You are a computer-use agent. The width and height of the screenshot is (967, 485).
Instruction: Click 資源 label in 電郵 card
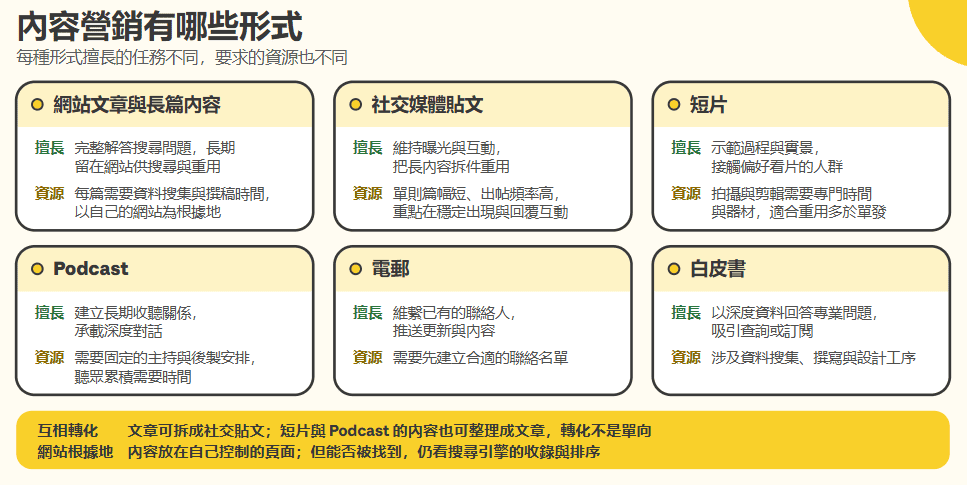coord(368,358)
